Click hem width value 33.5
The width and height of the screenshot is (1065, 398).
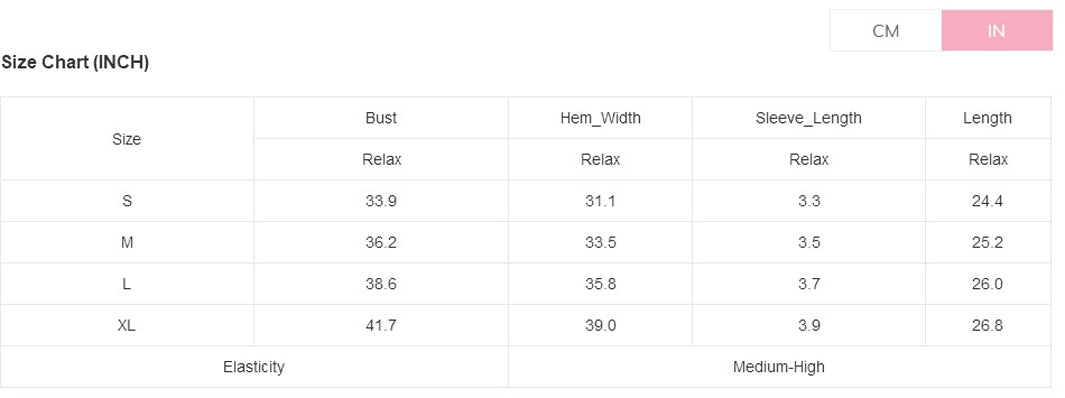(x=600, y=243)
